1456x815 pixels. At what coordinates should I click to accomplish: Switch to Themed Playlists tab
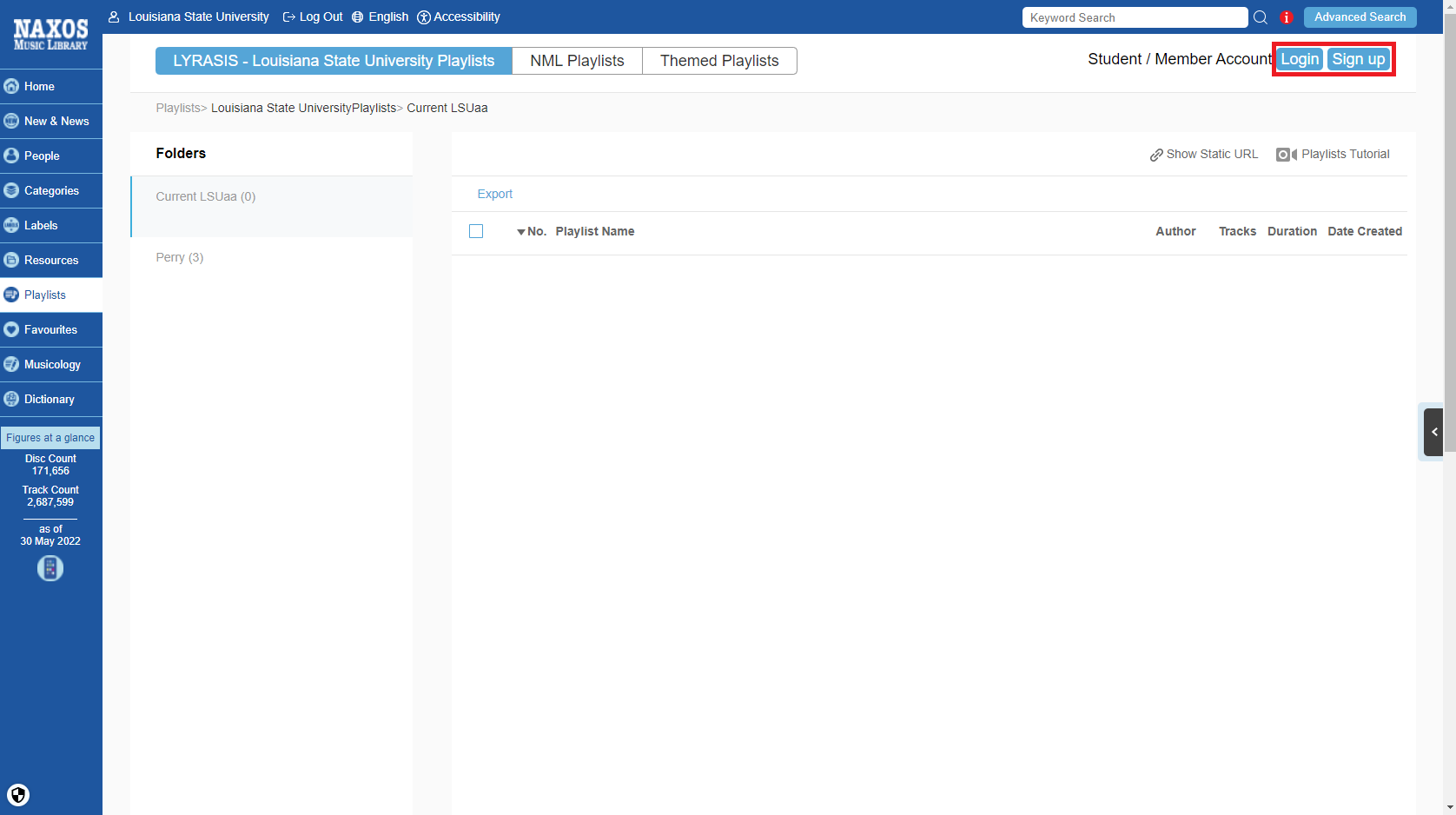pyautogui.click(x=719, y=61)
